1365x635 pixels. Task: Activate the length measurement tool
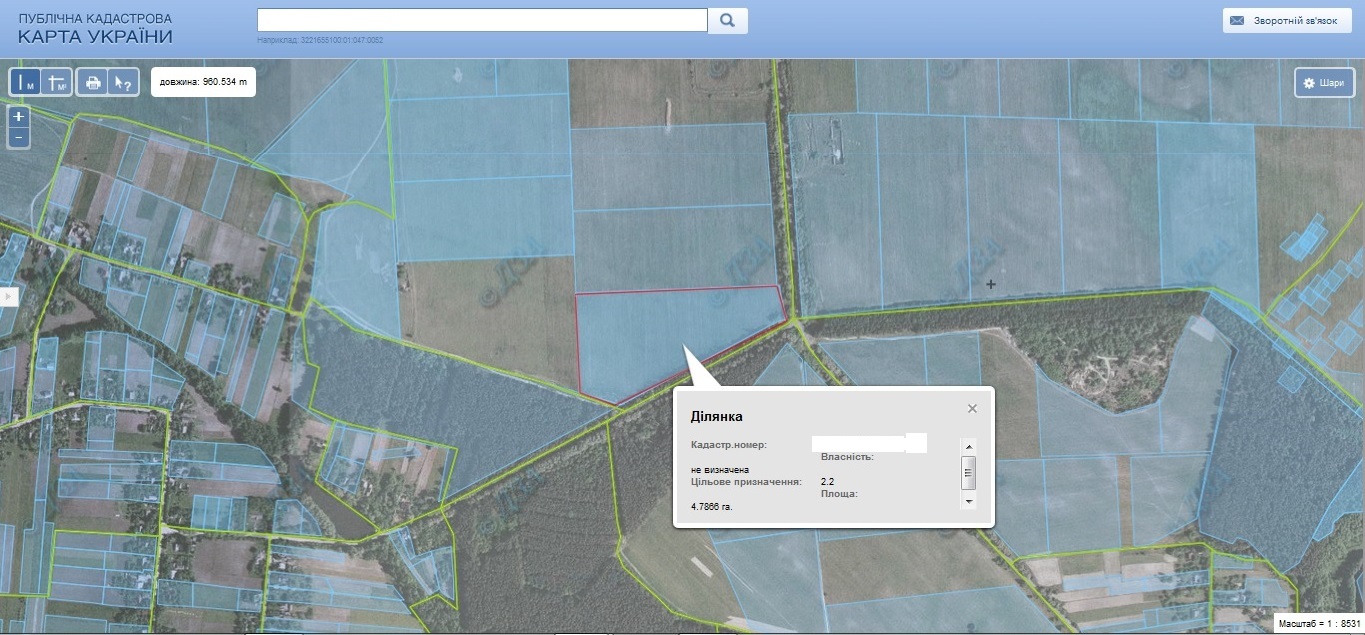click(x=26, y=82)
